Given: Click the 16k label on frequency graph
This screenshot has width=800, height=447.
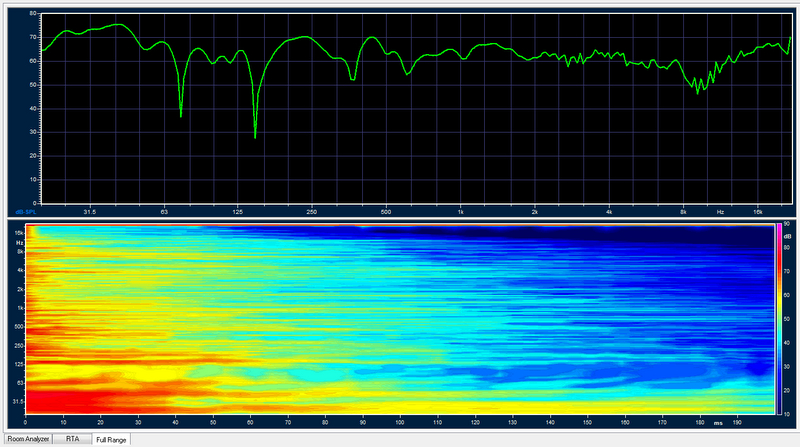Looking at the screenshot, I should point(758,212).
